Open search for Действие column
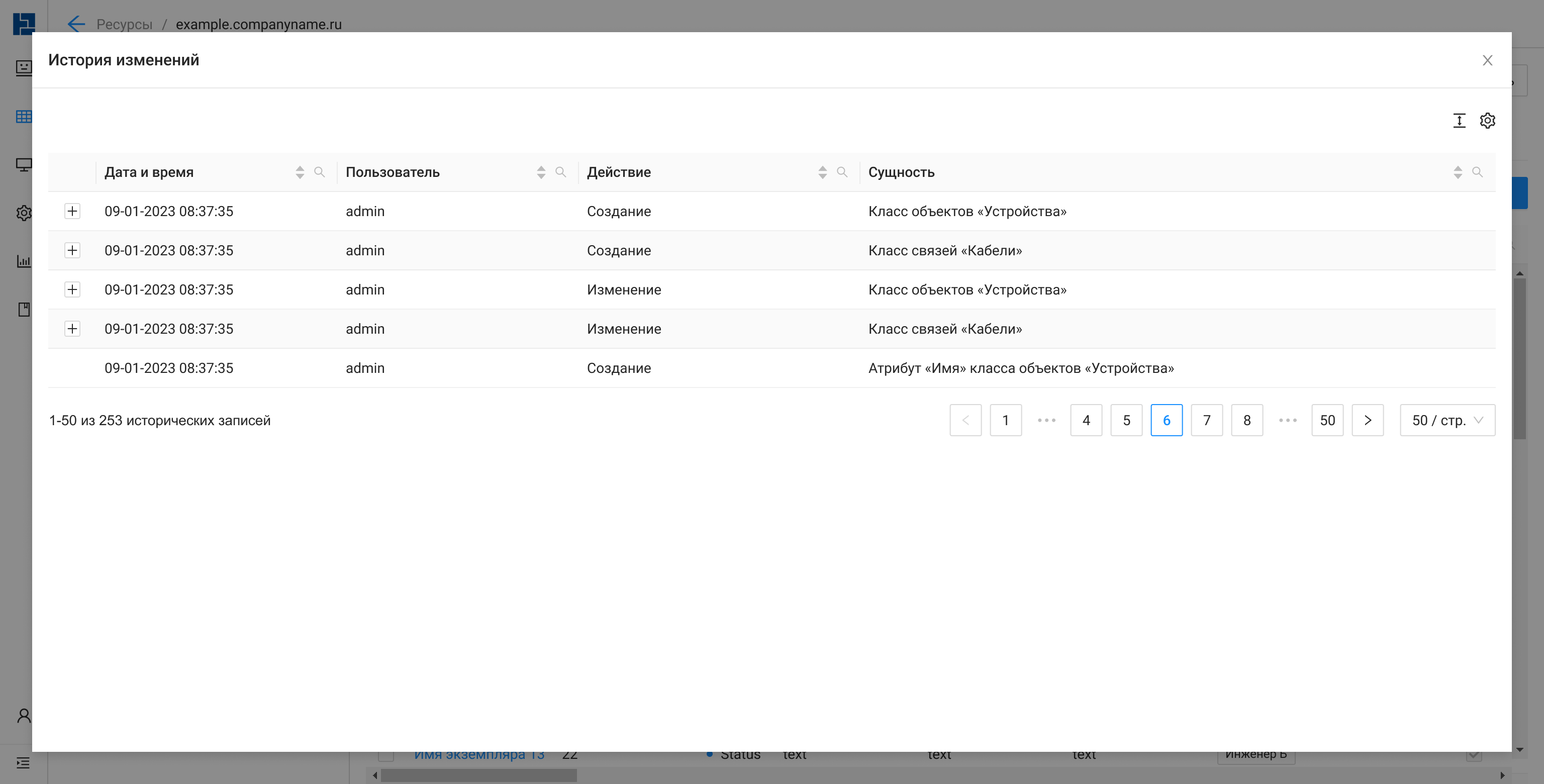The width and height of the screenshot is (1544, 784). (x=841, y=172)
